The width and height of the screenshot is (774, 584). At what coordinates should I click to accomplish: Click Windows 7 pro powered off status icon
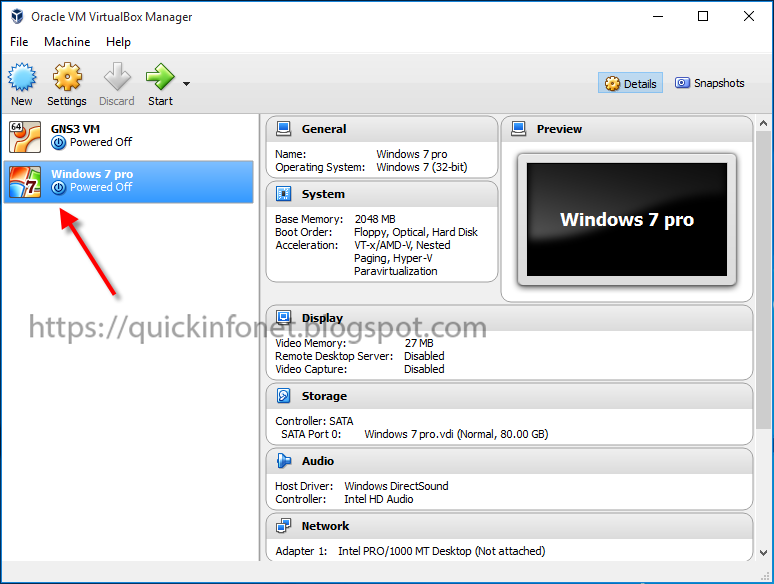click(58, 188)
